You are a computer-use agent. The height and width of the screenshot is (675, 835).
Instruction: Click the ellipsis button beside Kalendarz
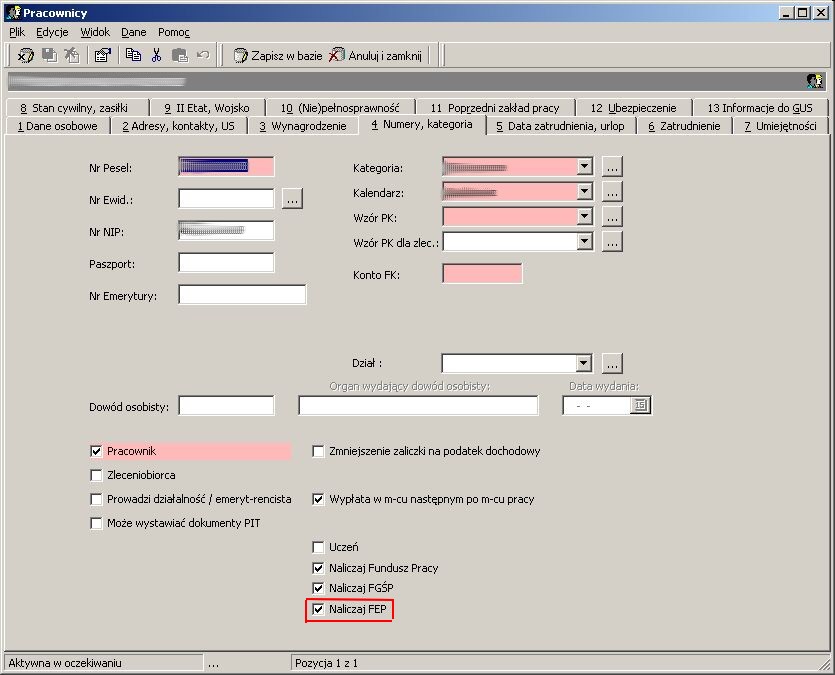coord(612,192)
